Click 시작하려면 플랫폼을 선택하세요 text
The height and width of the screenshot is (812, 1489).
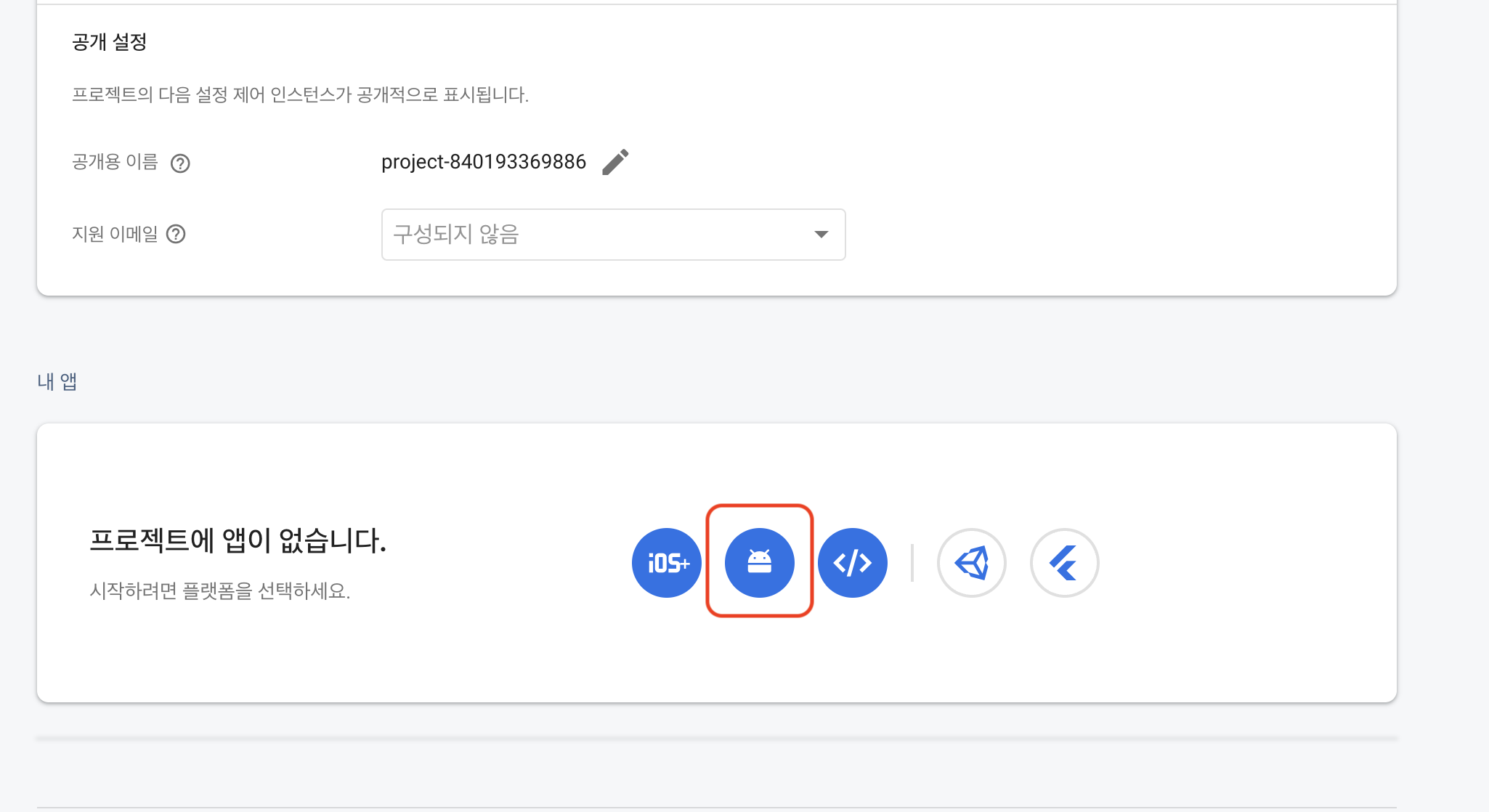(219, 591)
